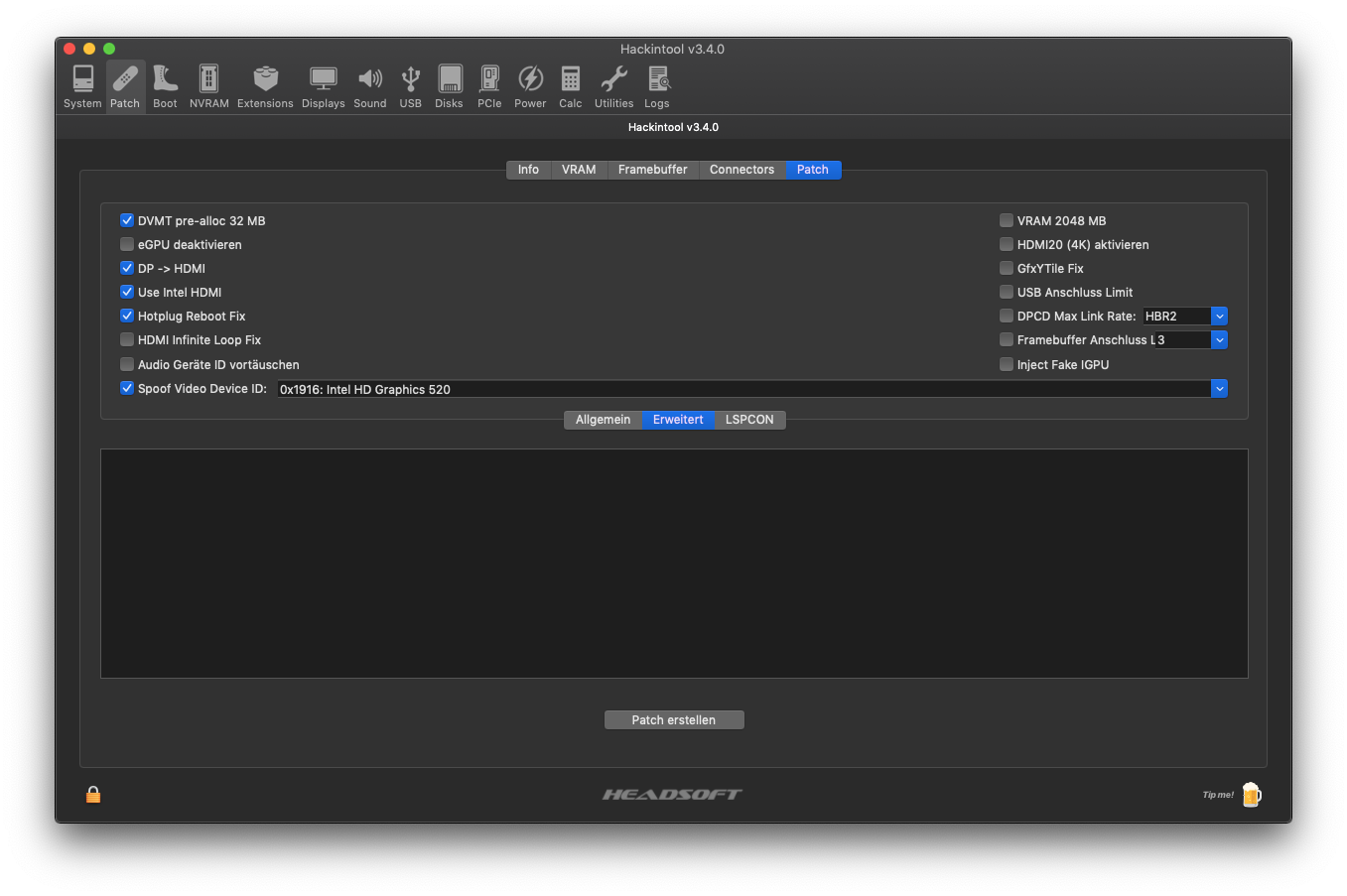Open the System toolbar section

(x=82, y=86)
